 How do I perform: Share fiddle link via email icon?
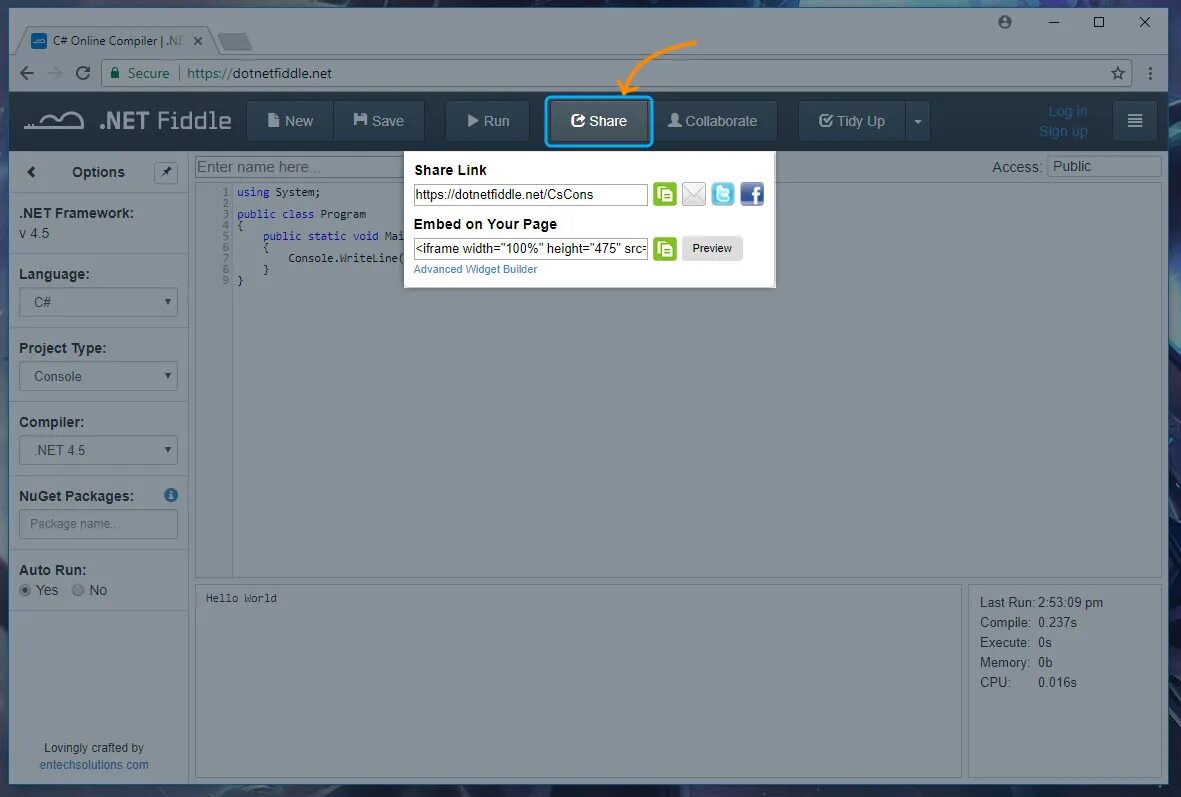(694, 194)
